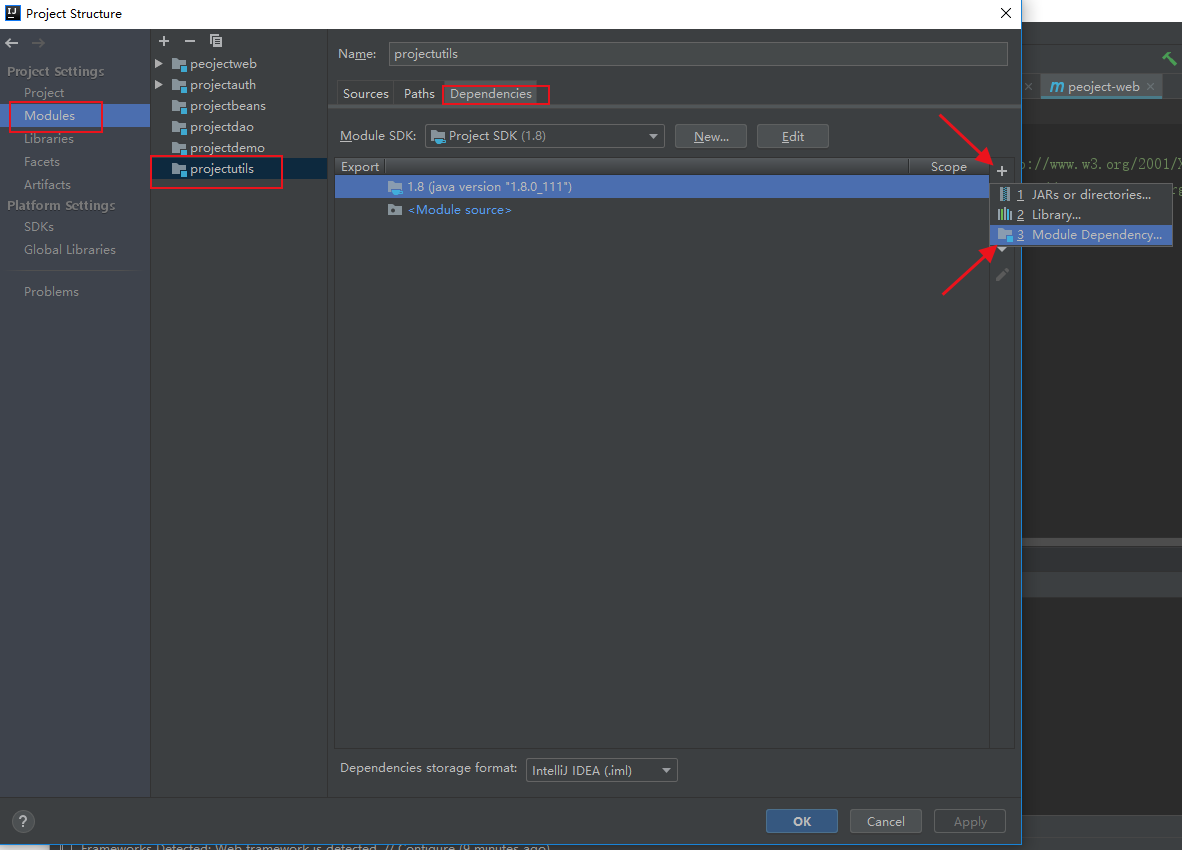Expand the projectauth module node
Image resolution: width=1182 pixels, height=850 pixels.
point(159,84)
